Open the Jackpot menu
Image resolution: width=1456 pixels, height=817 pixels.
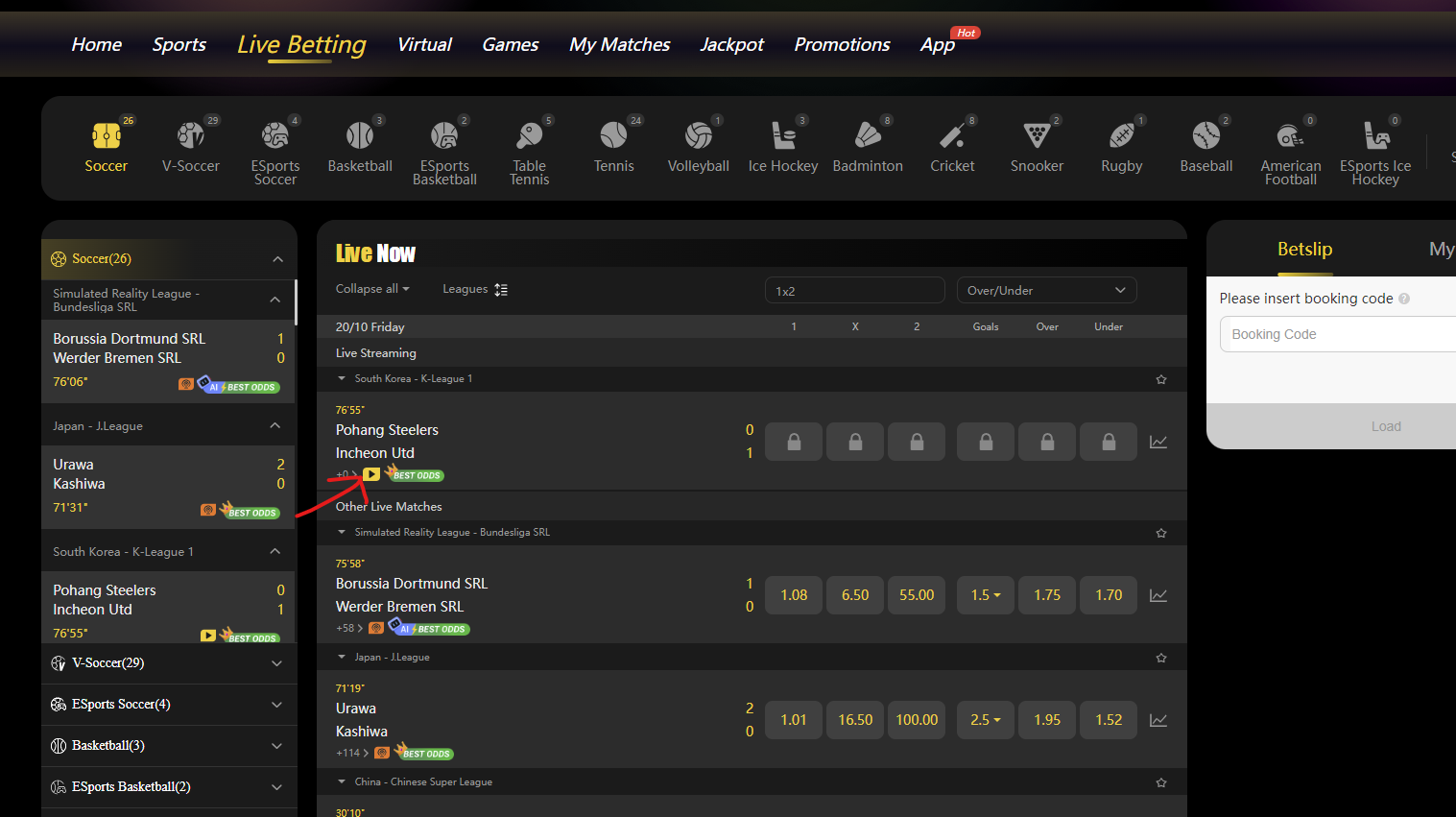point(732,44)
